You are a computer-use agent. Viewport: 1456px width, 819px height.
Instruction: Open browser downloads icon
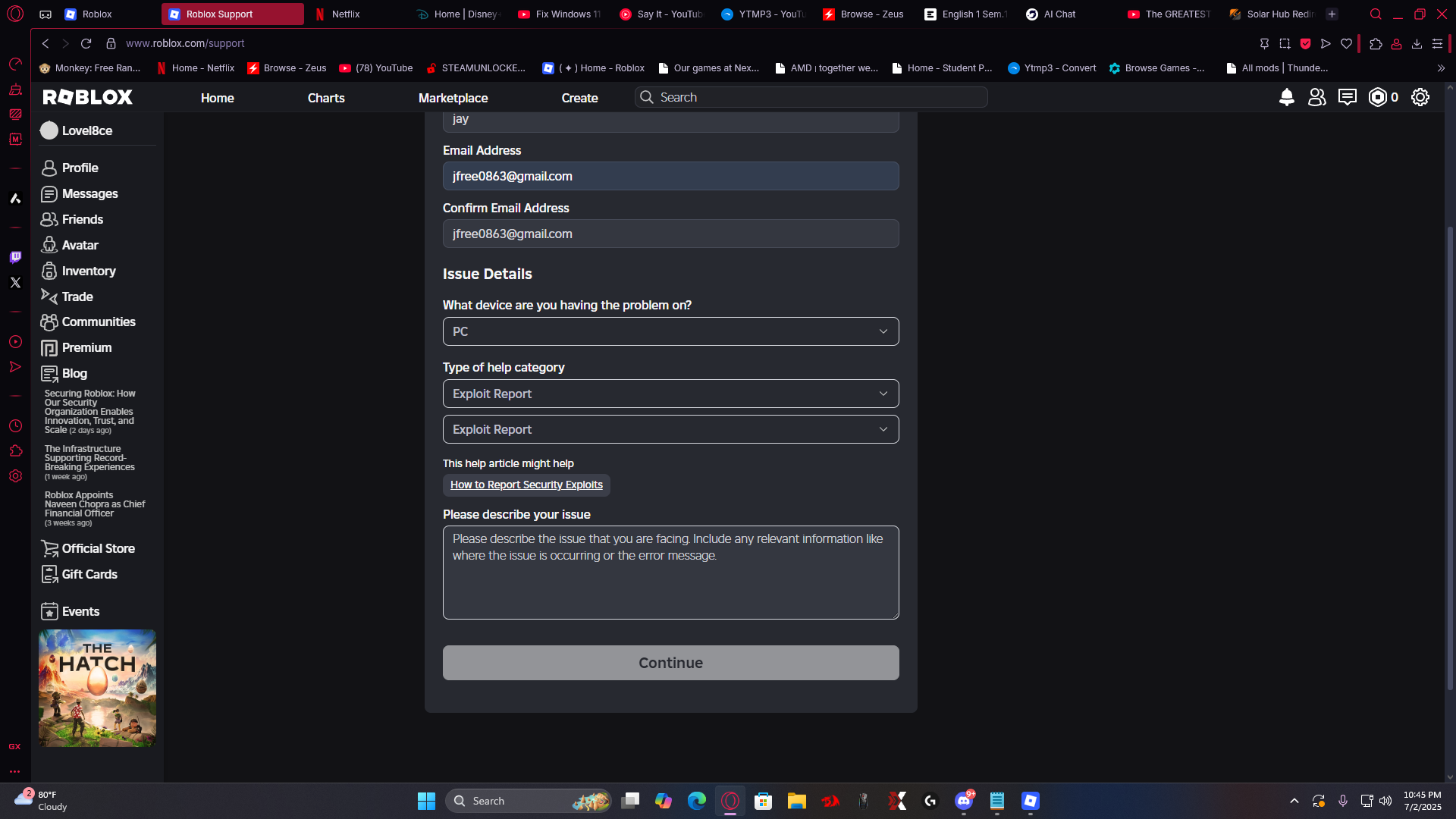1417,44
